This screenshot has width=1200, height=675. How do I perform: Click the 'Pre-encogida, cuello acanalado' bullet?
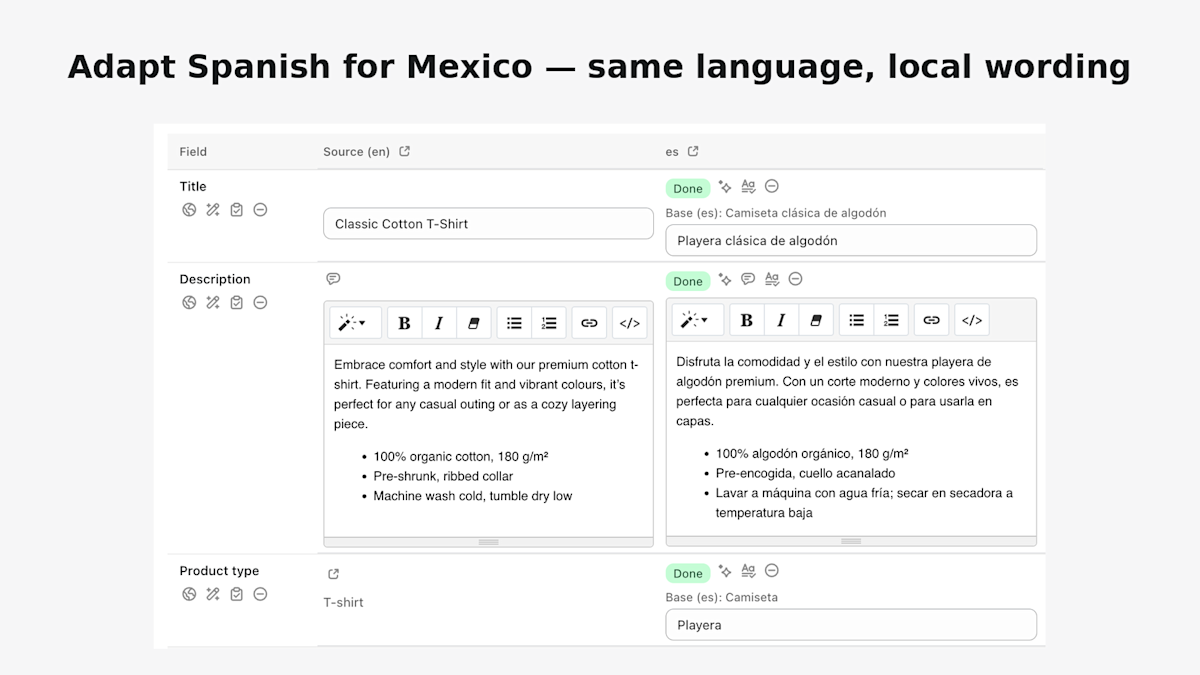806,473
